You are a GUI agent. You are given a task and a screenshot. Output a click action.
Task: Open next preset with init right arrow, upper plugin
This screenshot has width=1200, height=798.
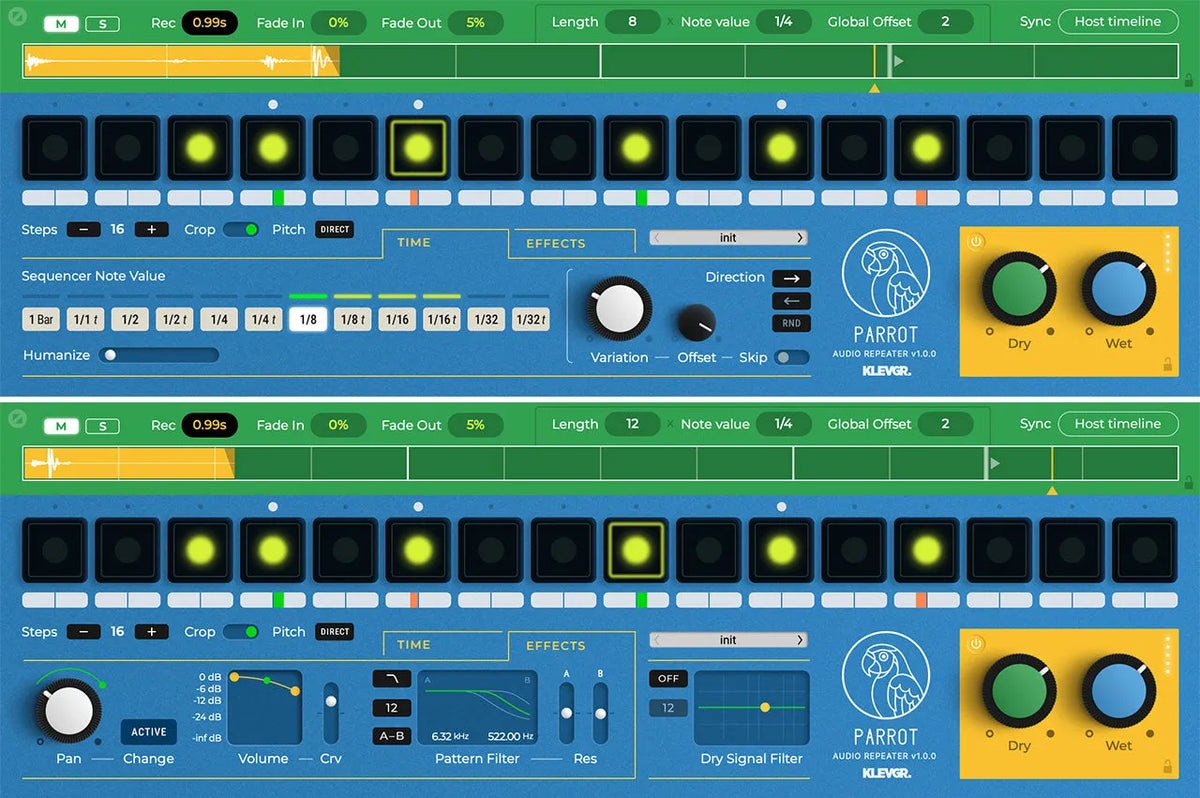pos(799,238)
